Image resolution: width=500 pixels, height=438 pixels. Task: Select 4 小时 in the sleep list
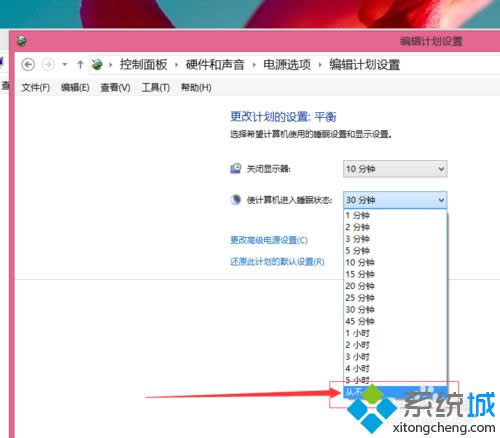395,368
